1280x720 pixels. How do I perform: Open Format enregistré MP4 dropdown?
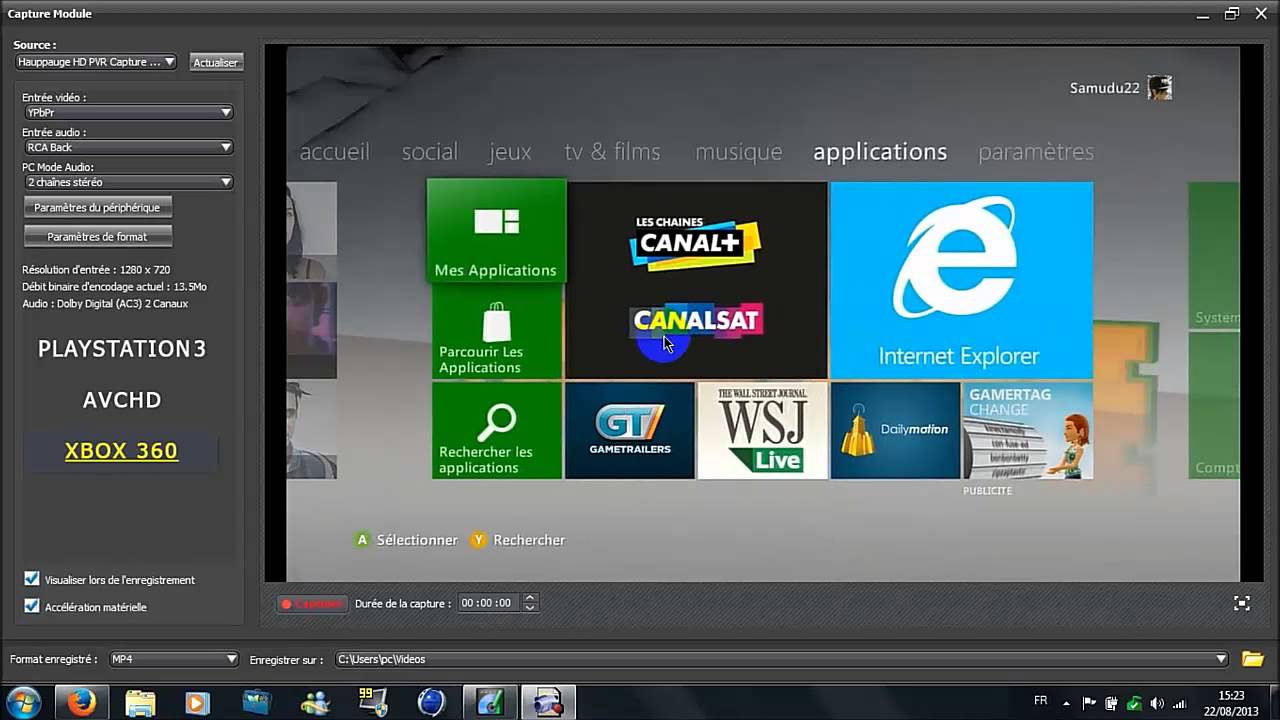[174, 659]
